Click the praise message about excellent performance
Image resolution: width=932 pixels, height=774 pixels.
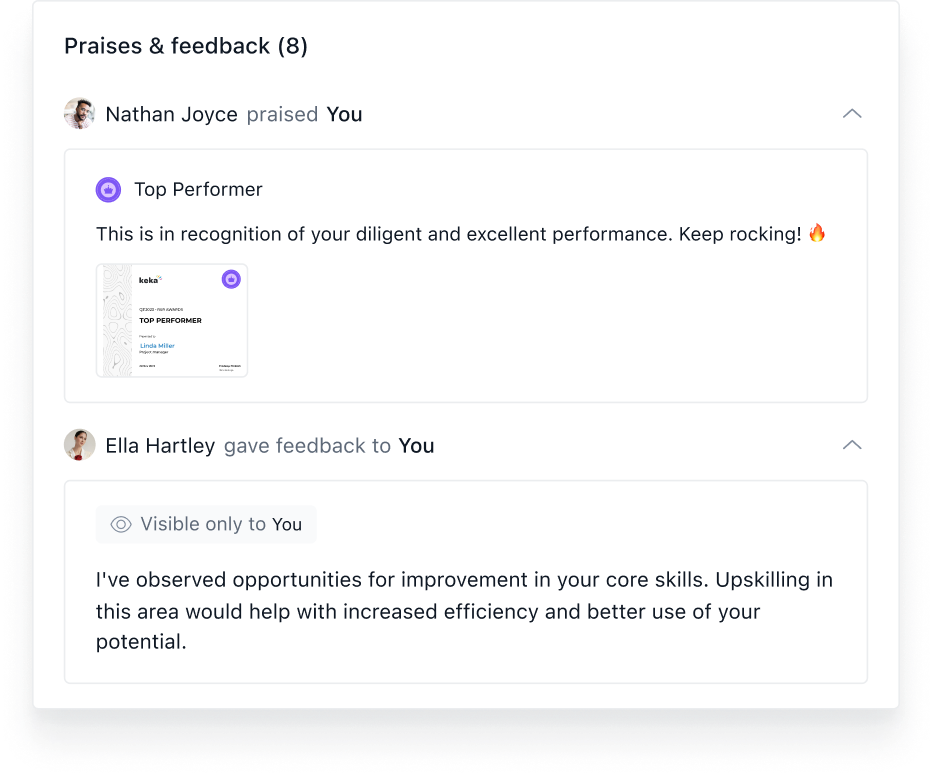448,234
